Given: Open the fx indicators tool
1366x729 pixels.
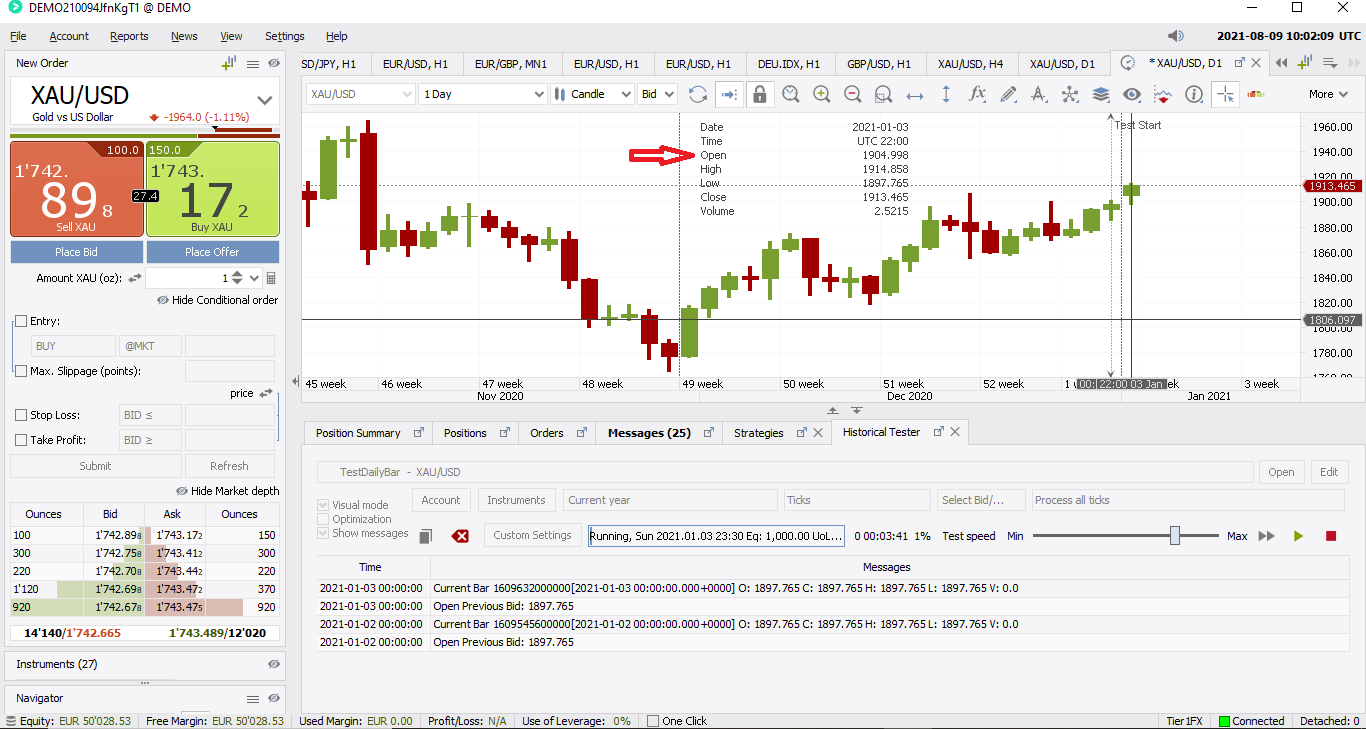Looking at the screenshot, I should click(977, 94).
